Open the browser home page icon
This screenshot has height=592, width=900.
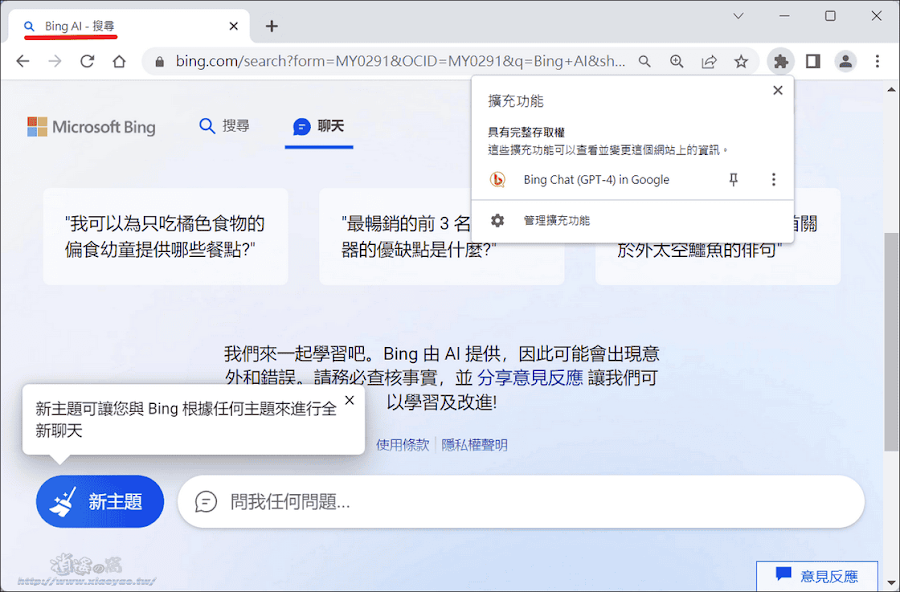pos(119,61)
